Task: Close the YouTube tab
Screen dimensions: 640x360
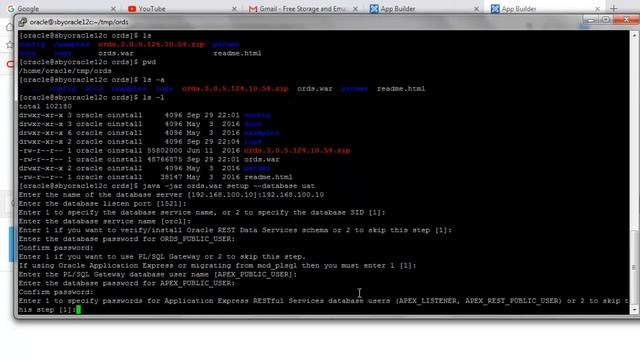Action: point(234,9)
